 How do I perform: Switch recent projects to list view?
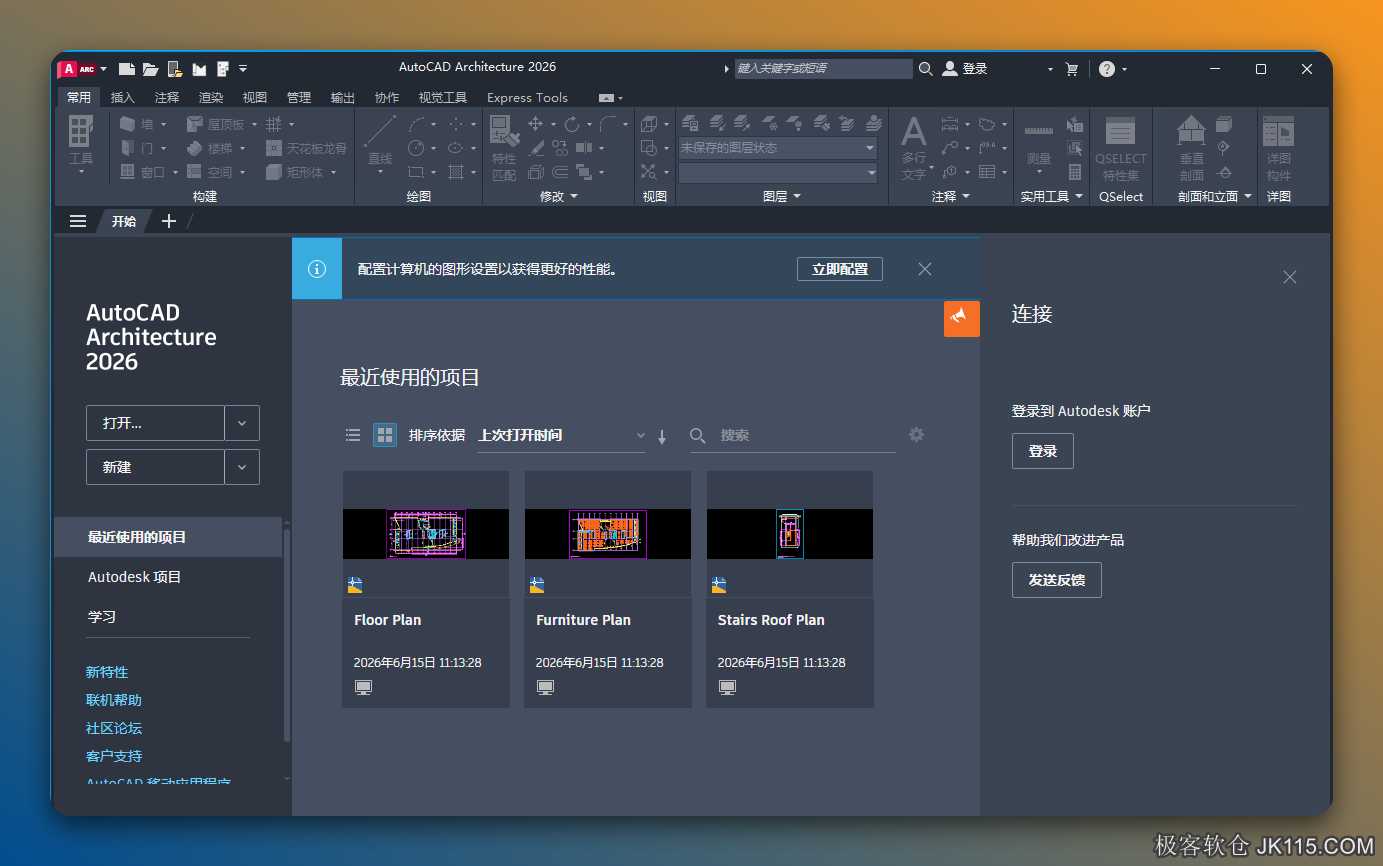353,435
